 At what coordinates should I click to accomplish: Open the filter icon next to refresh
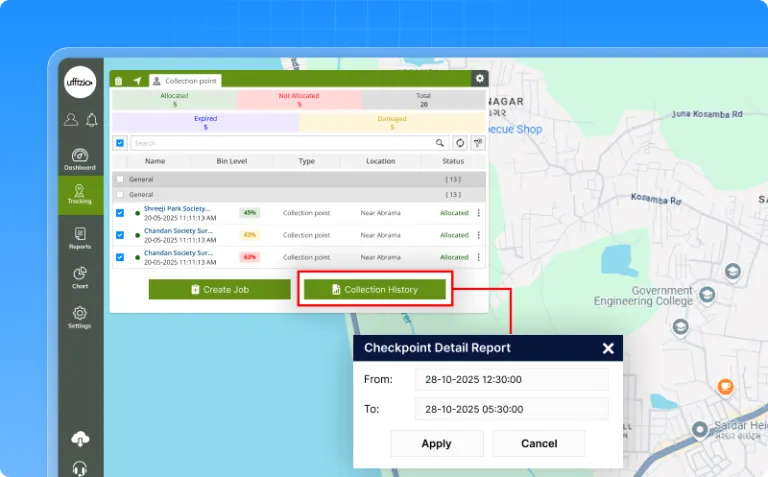(x=477, y=143)
